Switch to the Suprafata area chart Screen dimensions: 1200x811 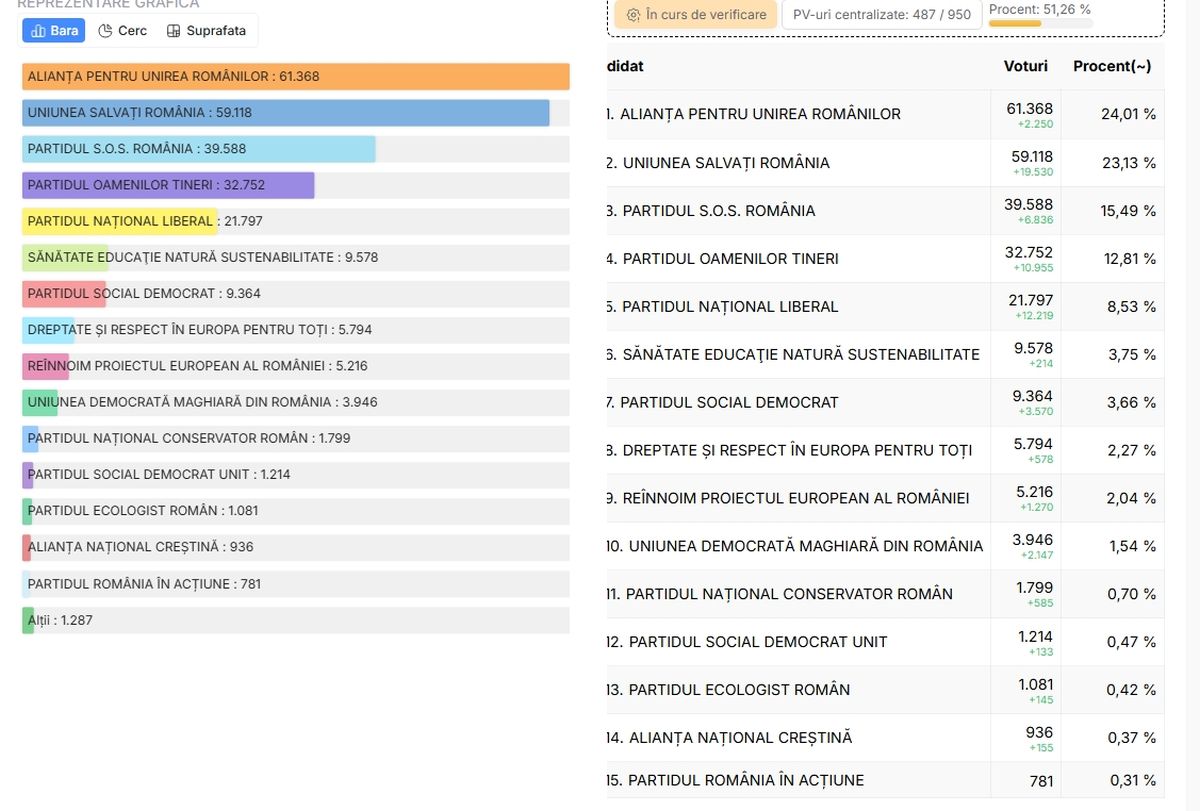(x=206, y=31)
